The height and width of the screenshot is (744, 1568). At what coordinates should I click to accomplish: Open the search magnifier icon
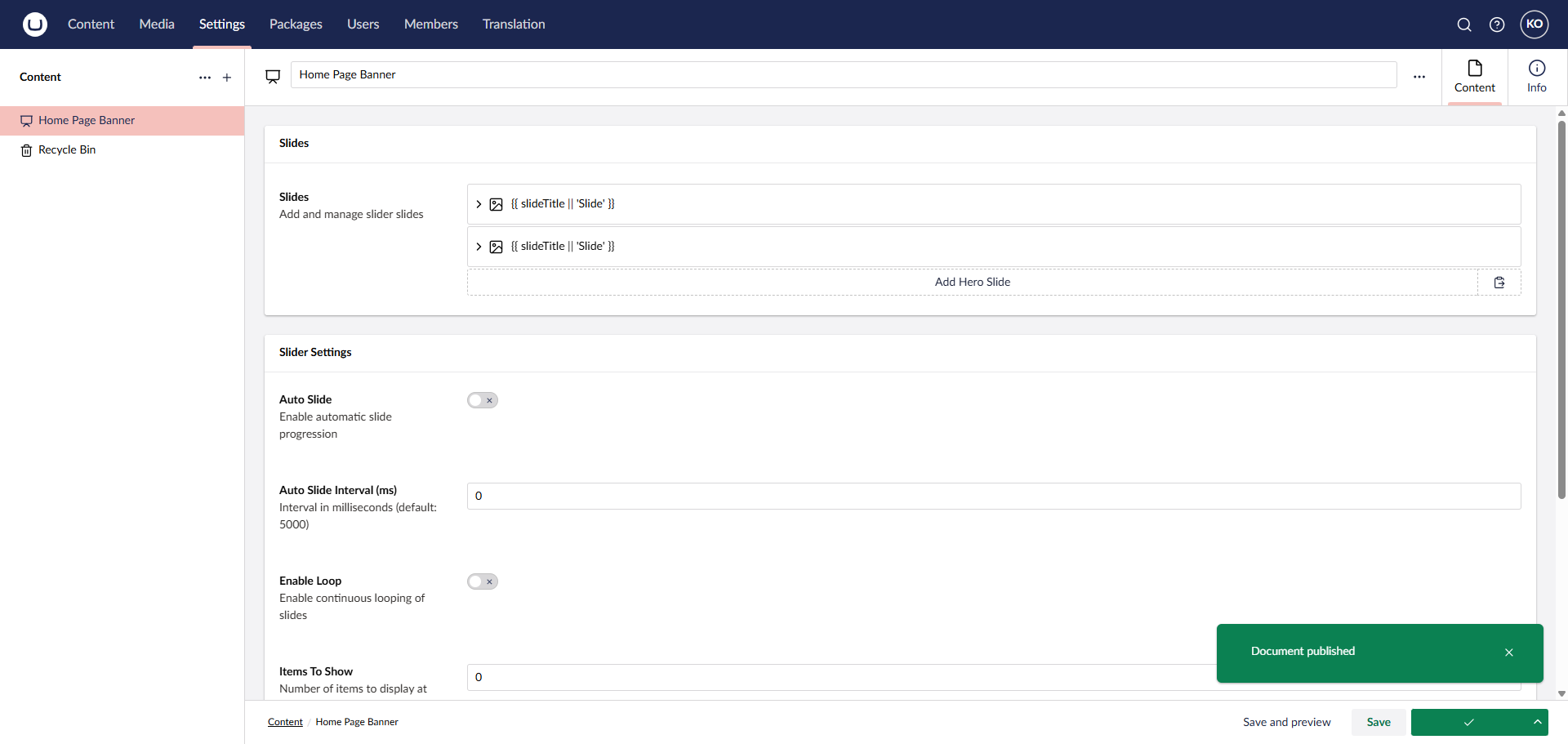(x=1464, y=25)
